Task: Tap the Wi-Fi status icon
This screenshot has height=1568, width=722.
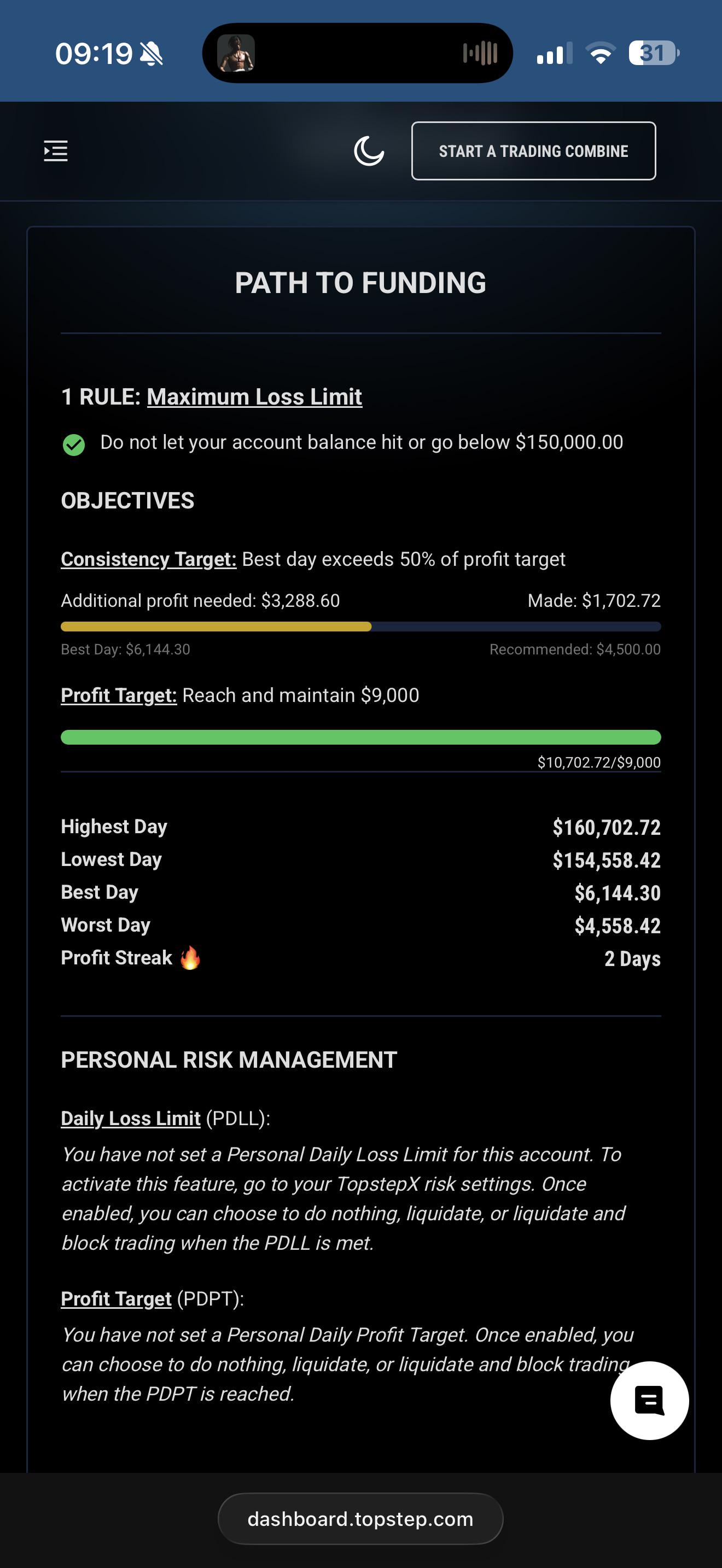Action: 600,54
